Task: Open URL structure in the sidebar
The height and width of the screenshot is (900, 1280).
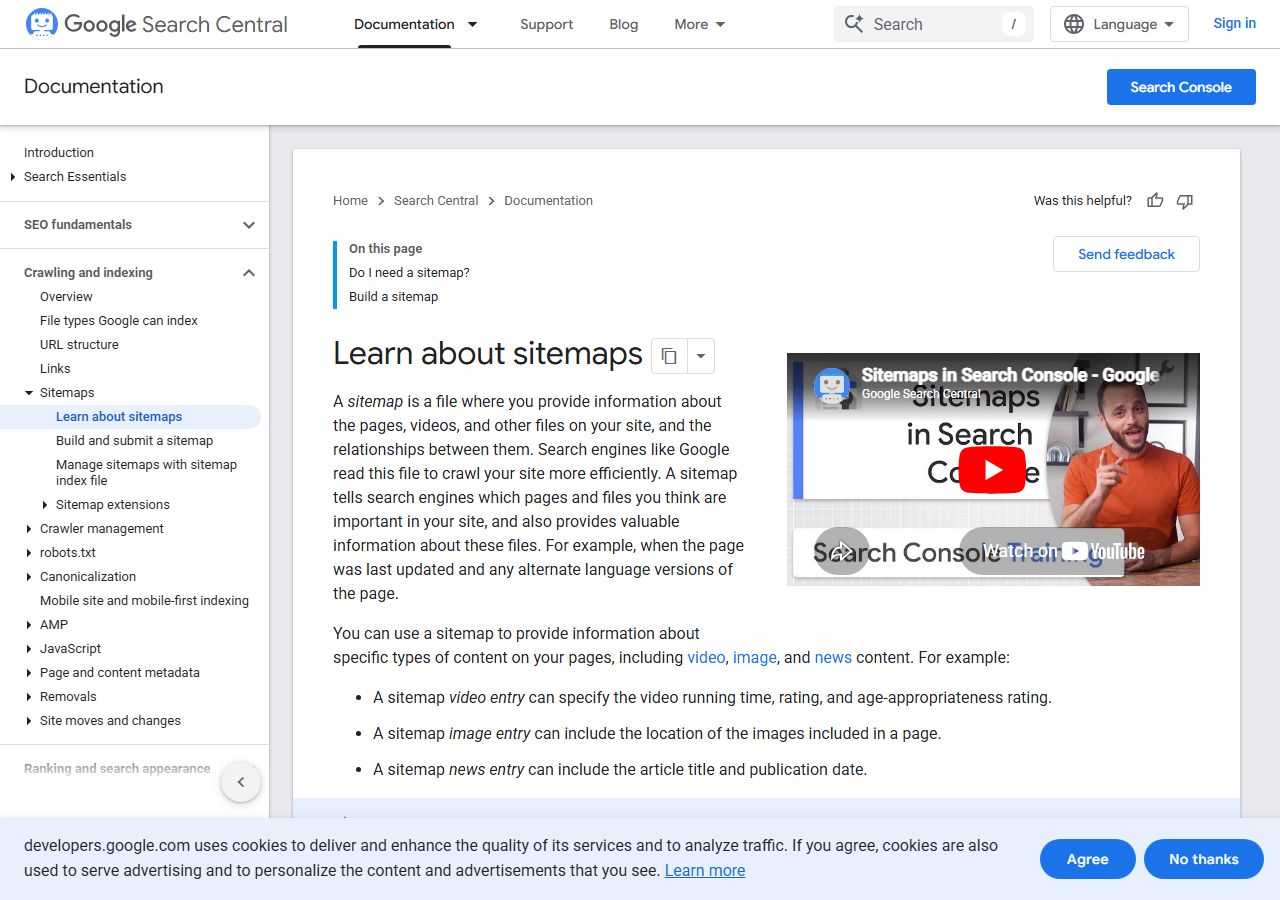Action: pos(79,345)
